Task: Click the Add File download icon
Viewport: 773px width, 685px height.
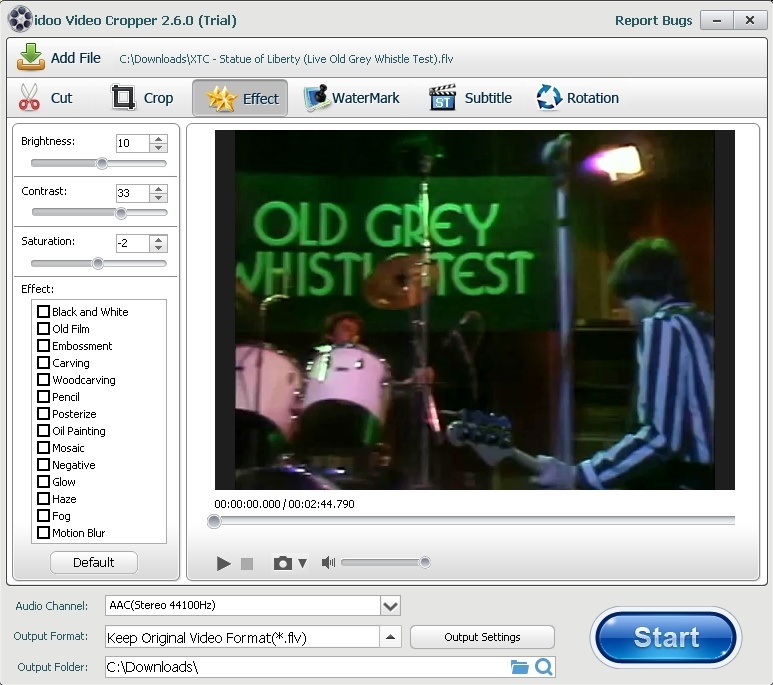Action: 31,57
